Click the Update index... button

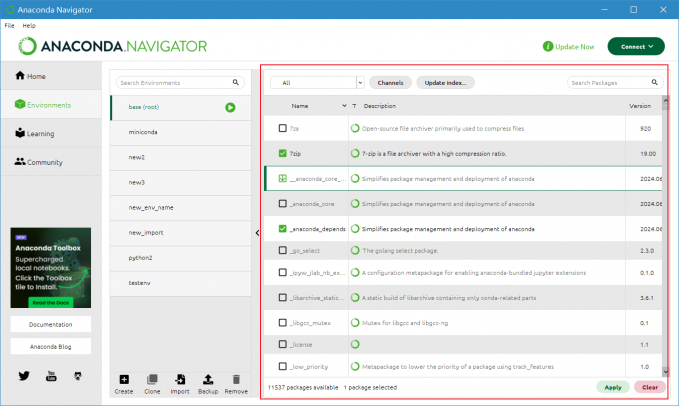pyautogui.click(x=445, y=82)
